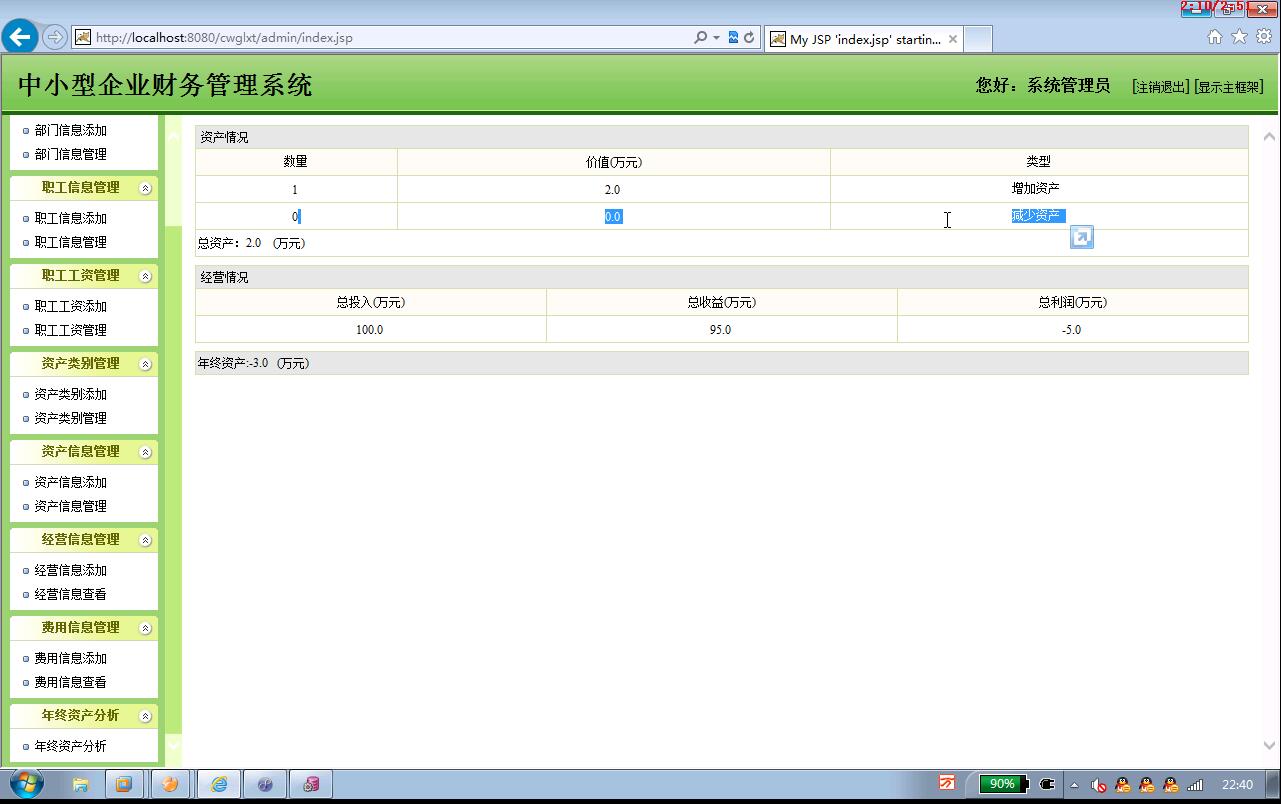The width and height of the screenshot is (1281, 804).
Task: Open the browser Home icon
Action: click(1215, 37)
